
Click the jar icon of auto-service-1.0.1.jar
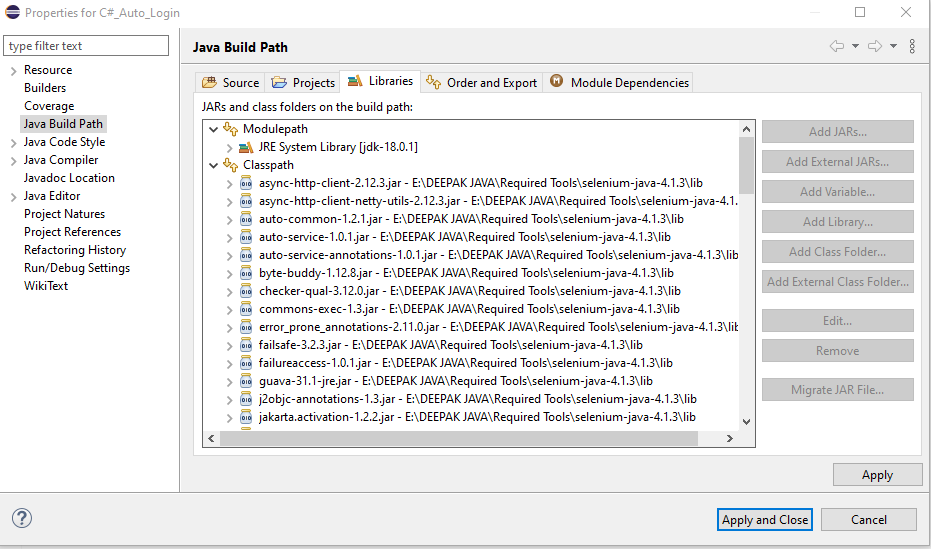[246, 237]
